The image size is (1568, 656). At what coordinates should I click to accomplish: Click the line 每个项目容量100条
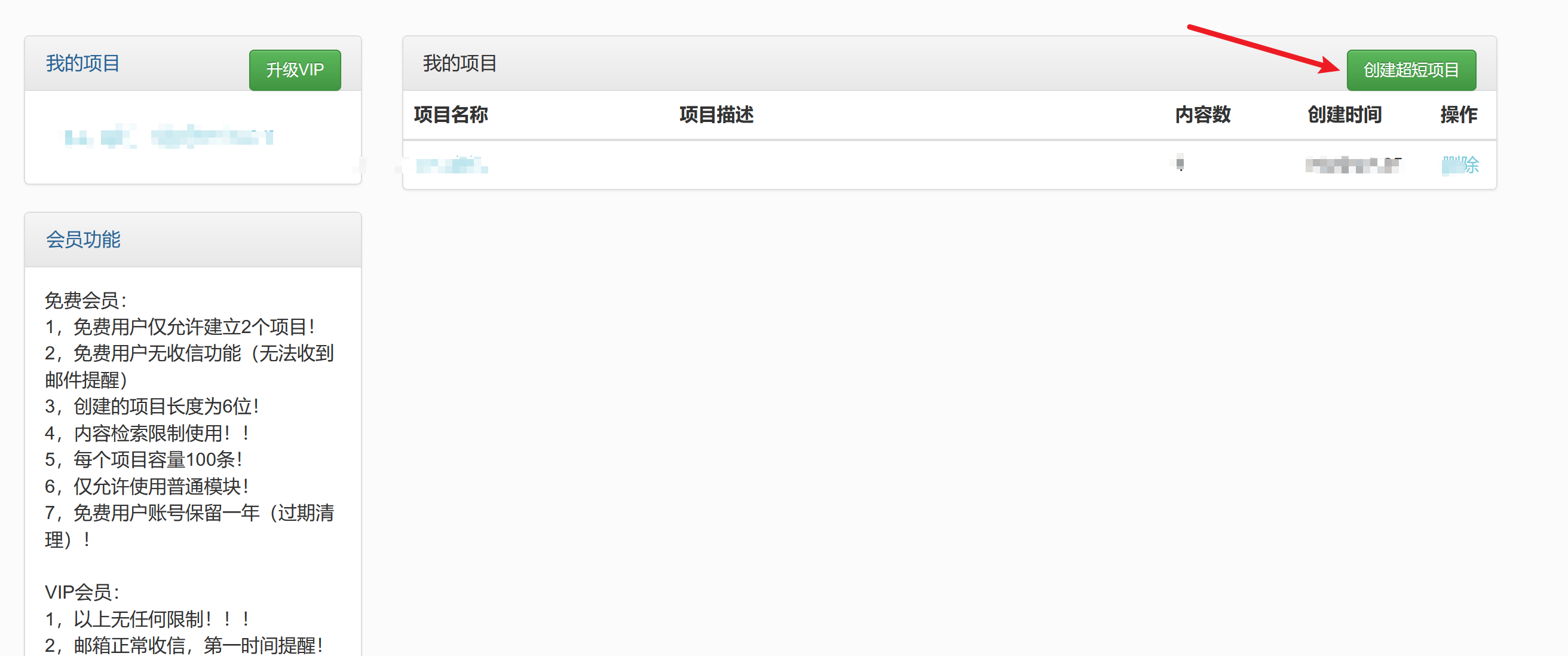[143, 459]
